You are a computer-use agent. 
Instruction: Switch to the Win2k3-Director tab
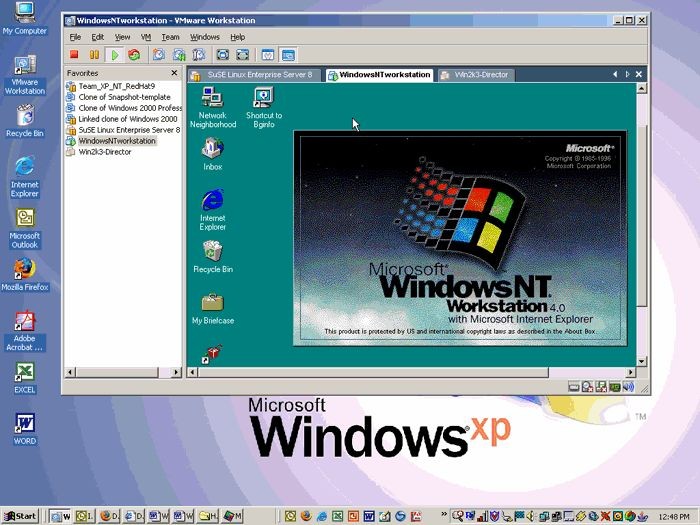pyautogui.click(x=476, y=75)
